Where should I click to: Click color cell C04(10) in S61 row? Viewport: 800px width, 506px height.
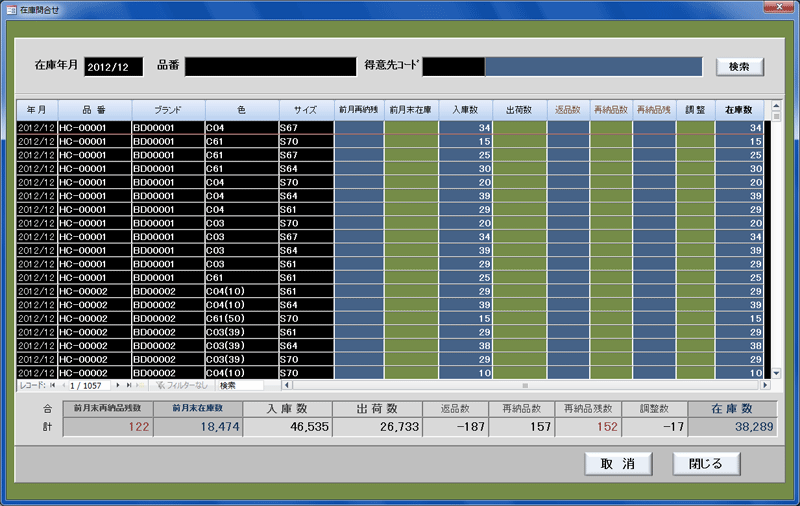(x=242, y=291)
